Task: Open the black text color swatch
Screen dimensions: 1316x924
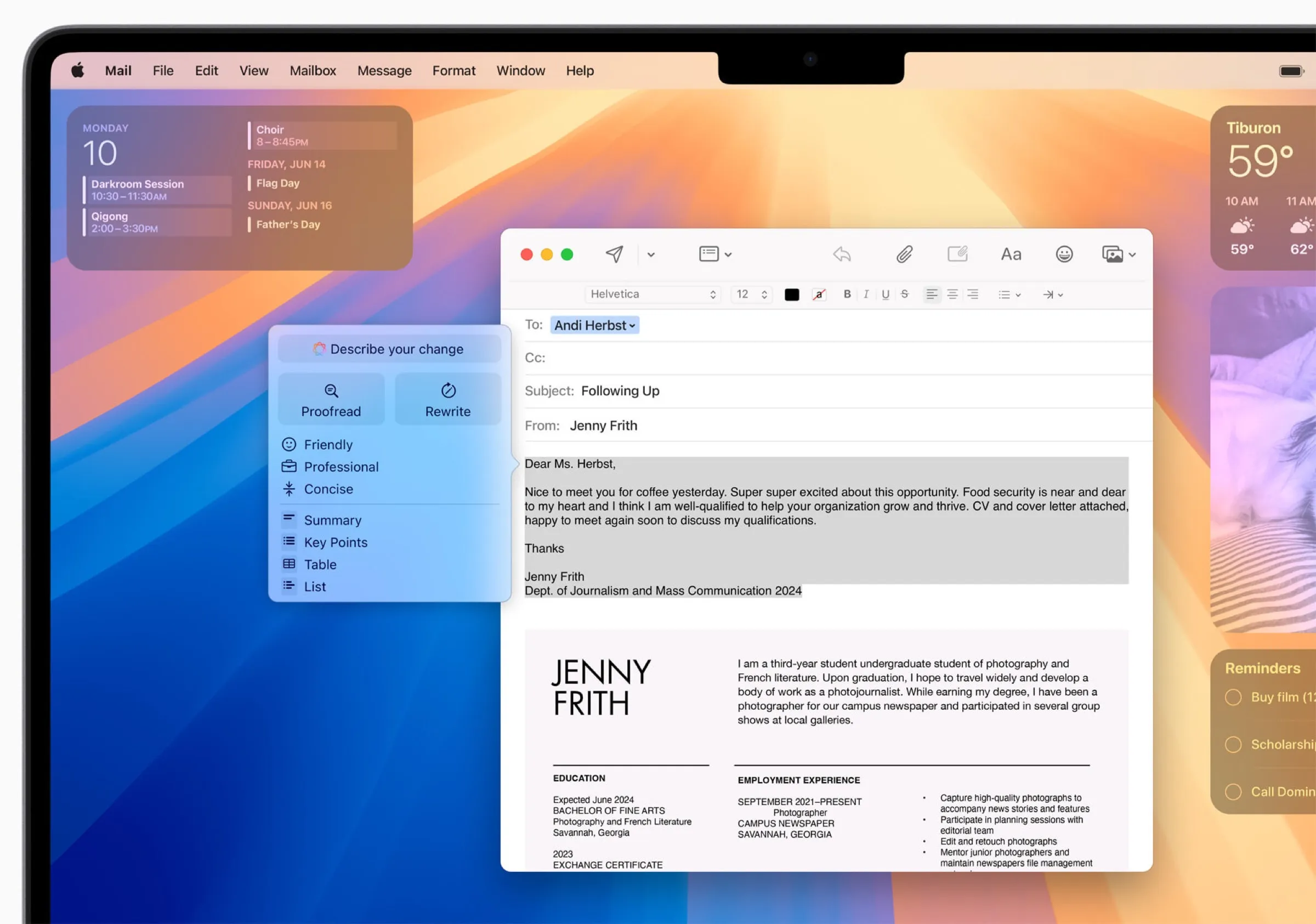Action: point(792,294)
